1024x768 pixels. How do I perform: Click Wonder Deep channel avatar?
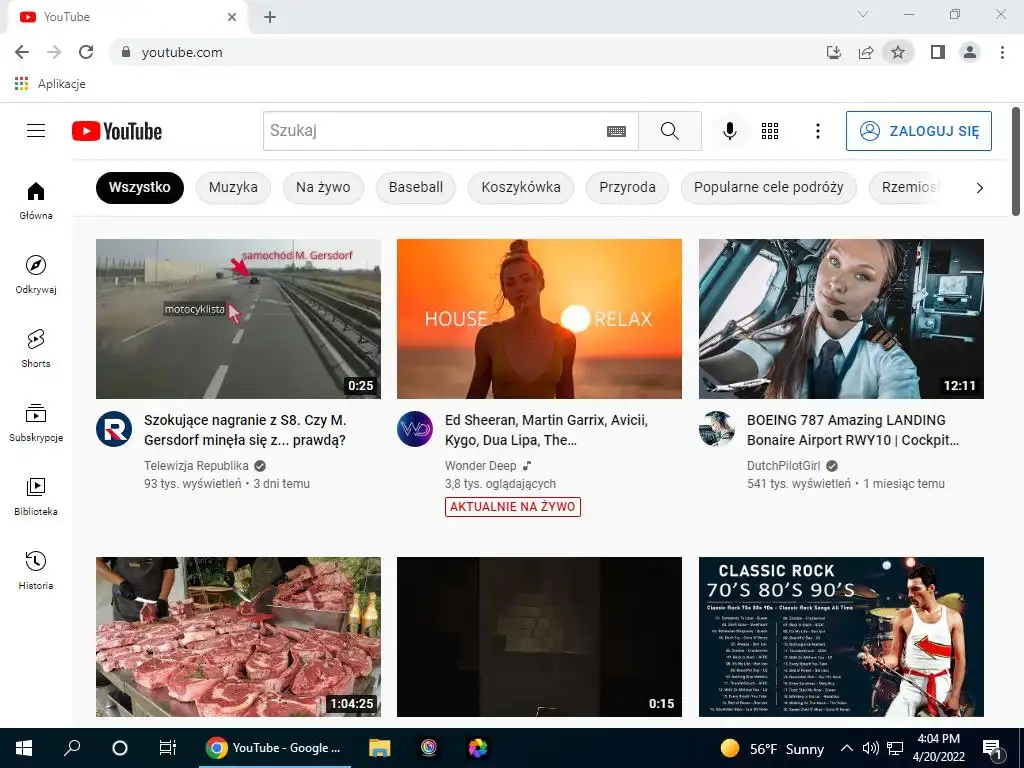point(415,429)
